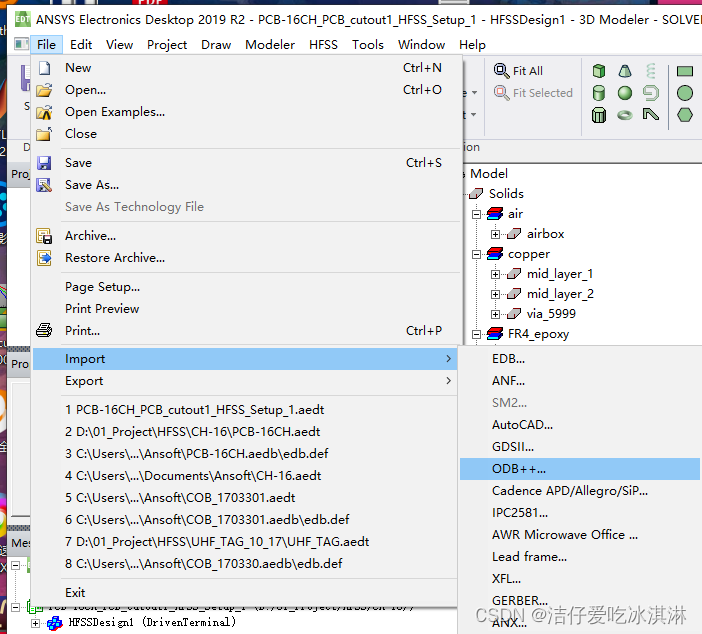
Task: Collapse the copper material node
Action: (x=476, y=254)
